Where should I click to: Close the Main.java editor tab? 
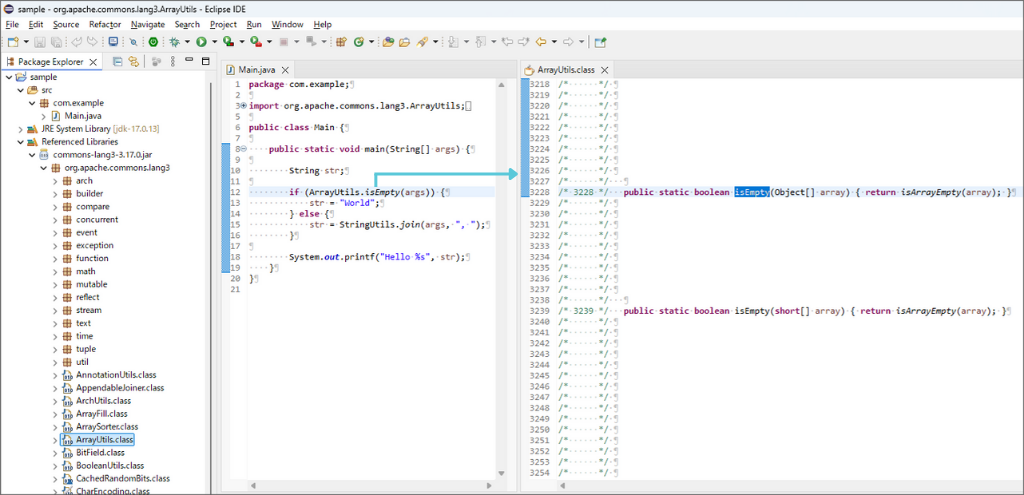283,69
